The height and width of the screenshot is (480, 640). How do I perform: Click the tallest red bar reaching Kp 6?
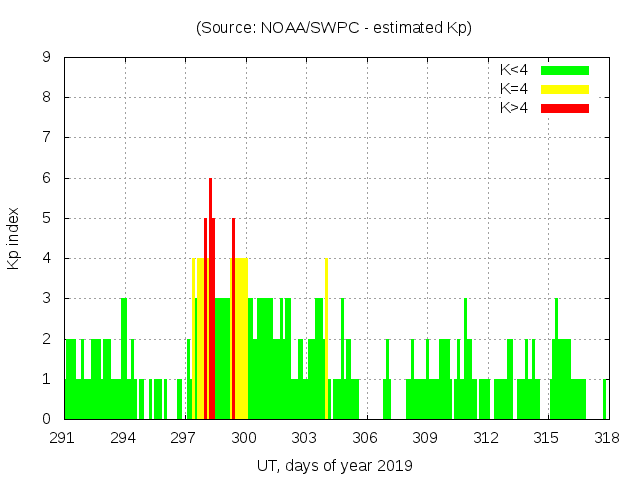(210, 300)
